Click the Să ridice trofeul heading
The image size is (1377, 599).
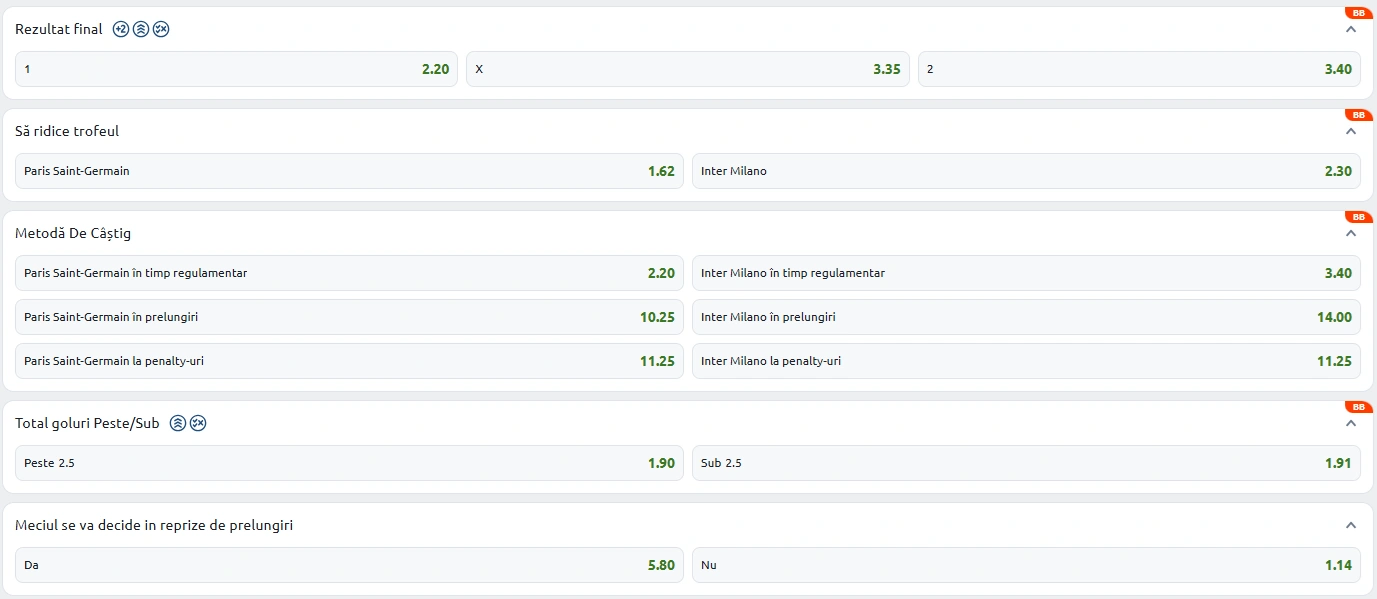pyautogui.click(x=67, y=131)
